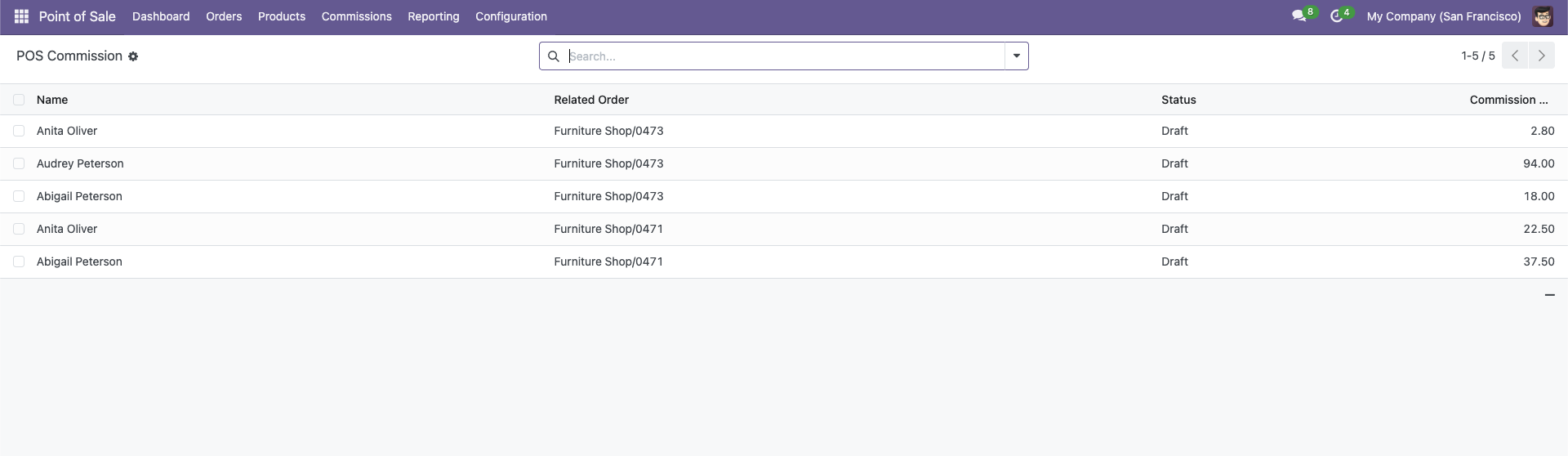This screenshot has width=1568, height=456.
Task: Sort by the Related Order column header
Action: coord(591,100)
